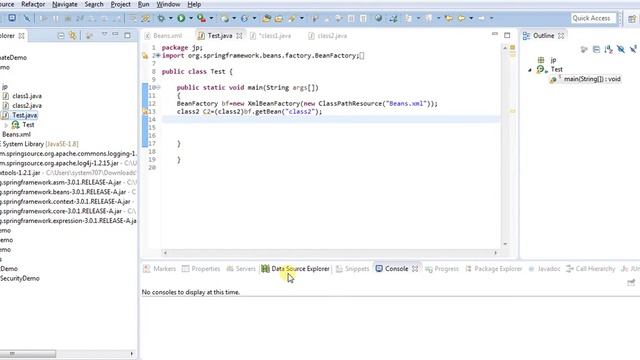
Task: Click the Debug bug icon in toolbar
Action: [161, 18]
